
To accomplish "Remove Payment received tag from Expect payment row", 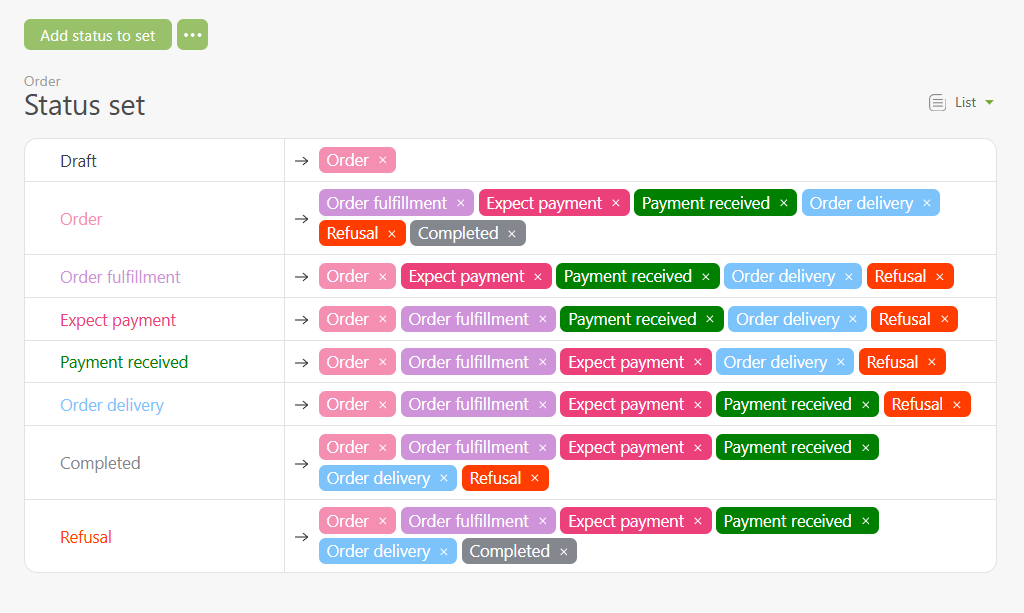I will (x=710, y=319).
